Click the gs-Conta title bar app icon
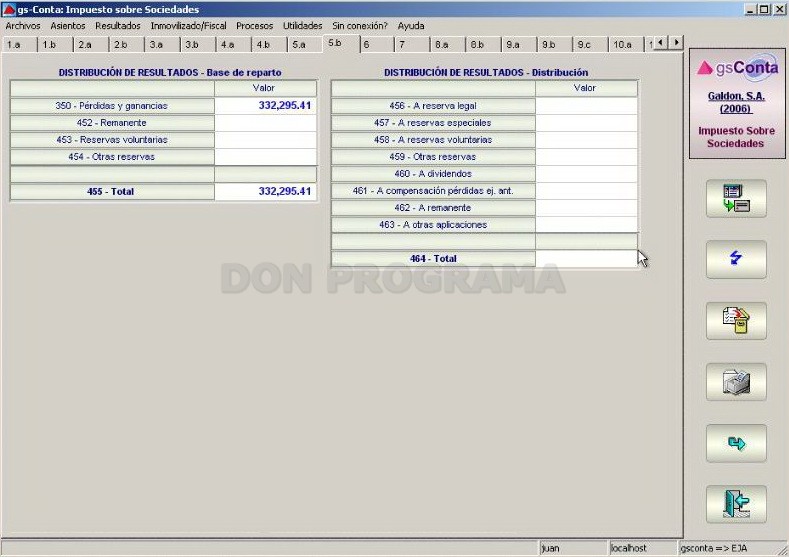Image resolution: width=789 pixels, height=557 pixels. pyautogui.click(x=9, y=9)
